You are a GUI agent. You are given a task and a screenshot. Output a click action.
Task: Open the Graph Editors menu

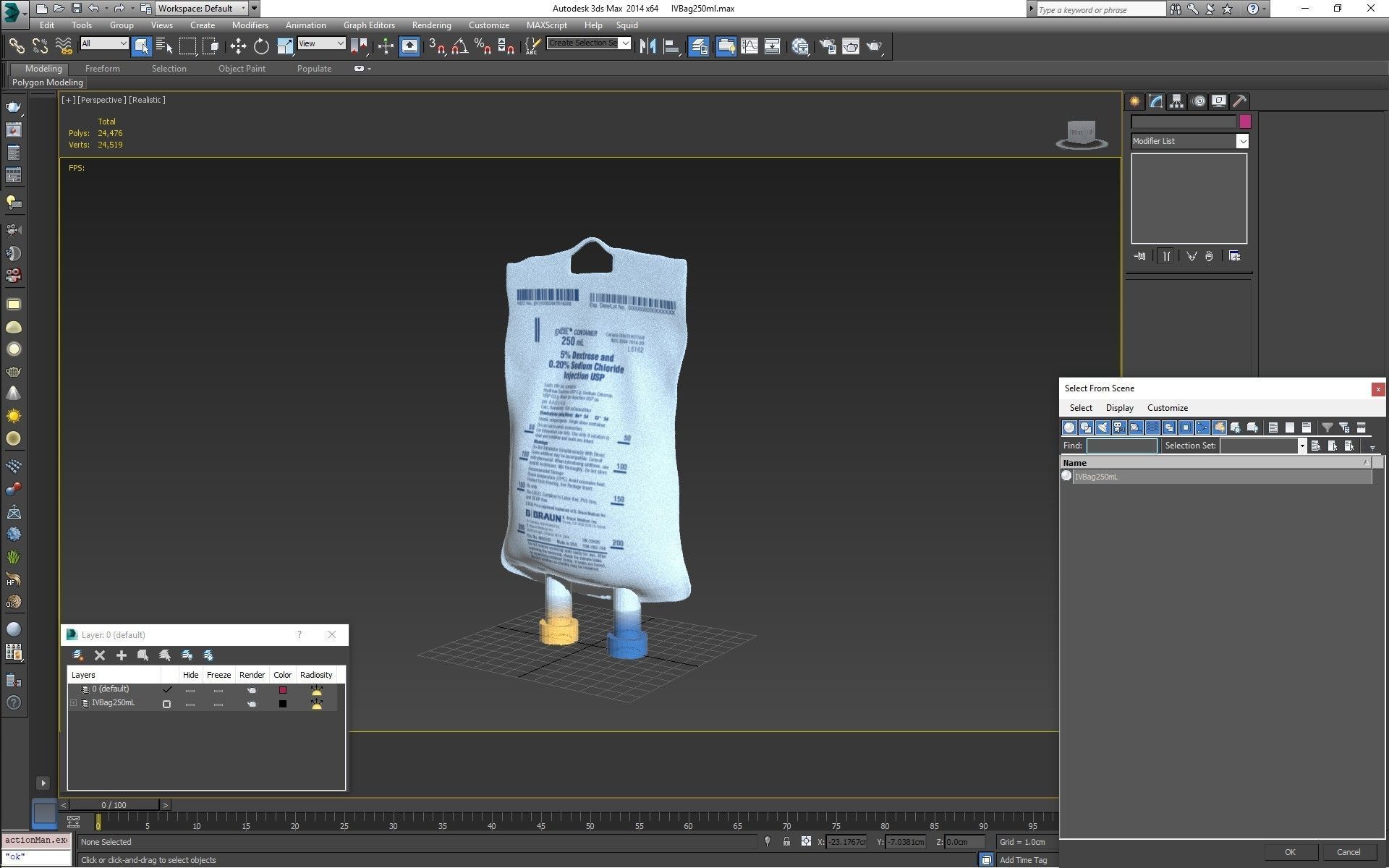pyautogui.click(x=369, y=25)
